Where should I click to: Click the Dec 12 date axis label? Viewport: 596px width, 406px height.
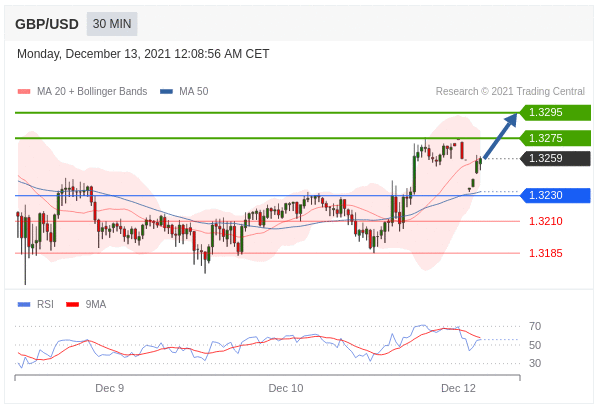pos(458,388)
